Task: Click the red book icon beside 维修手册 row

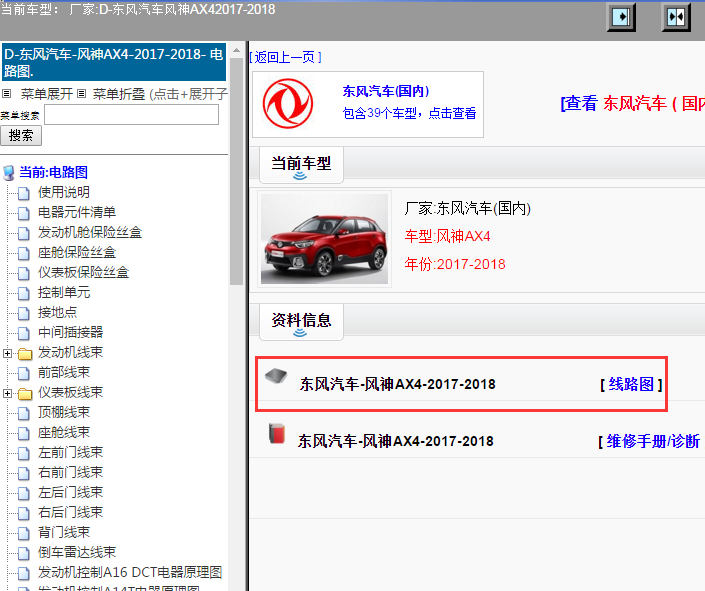Action: (x=277, y=434)
